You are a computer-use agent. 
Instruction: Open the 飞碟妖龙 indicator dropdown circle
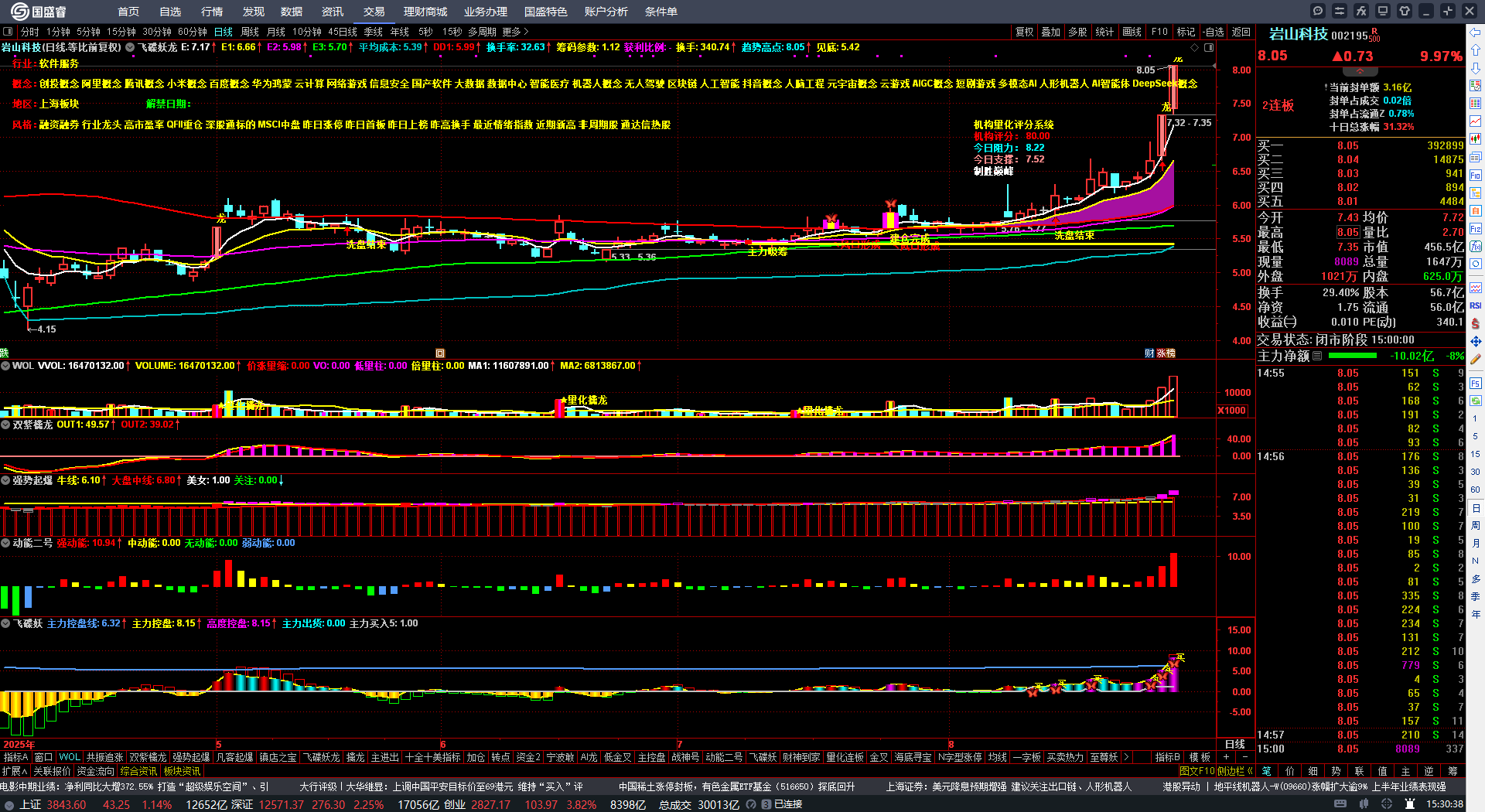click(x=130, y=47)
